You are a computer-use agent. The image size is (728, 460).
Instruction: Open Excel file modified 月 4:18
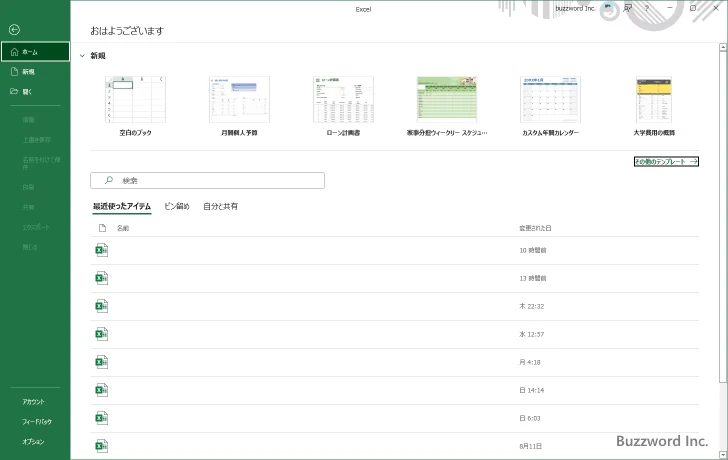pos(395,362)
